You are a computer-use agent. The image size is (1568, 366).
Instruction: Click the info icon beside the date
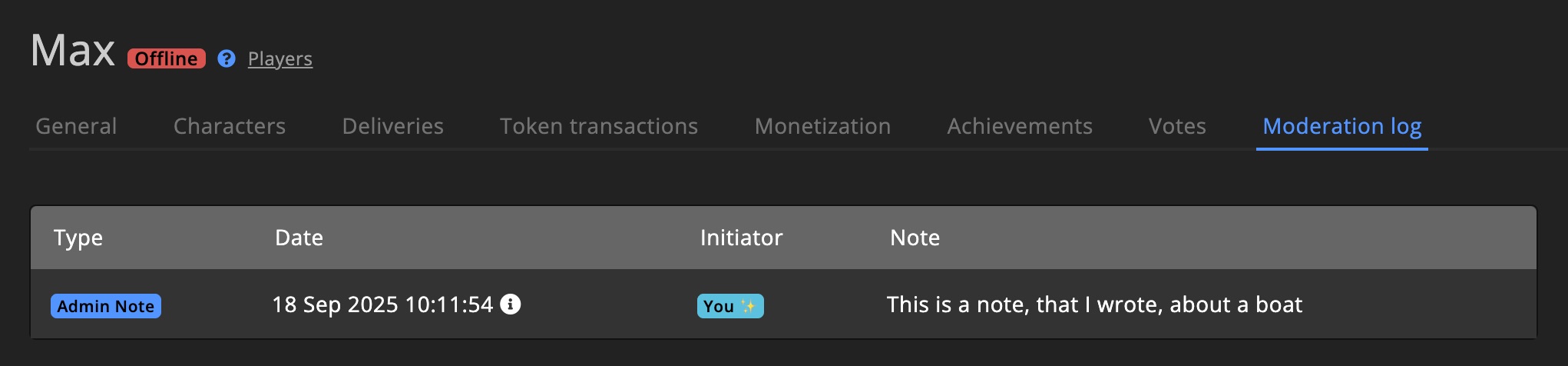click(511, 304)
